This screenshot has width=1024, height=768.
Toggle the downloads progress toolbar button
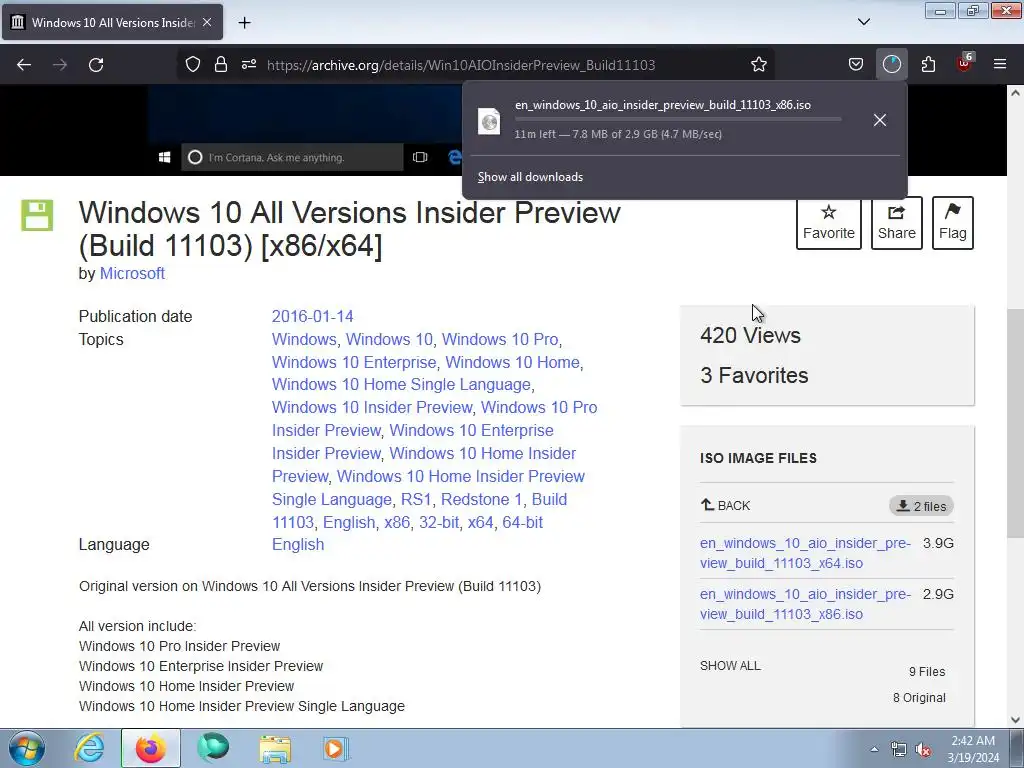pyautogui.click(x=891, y=64)
